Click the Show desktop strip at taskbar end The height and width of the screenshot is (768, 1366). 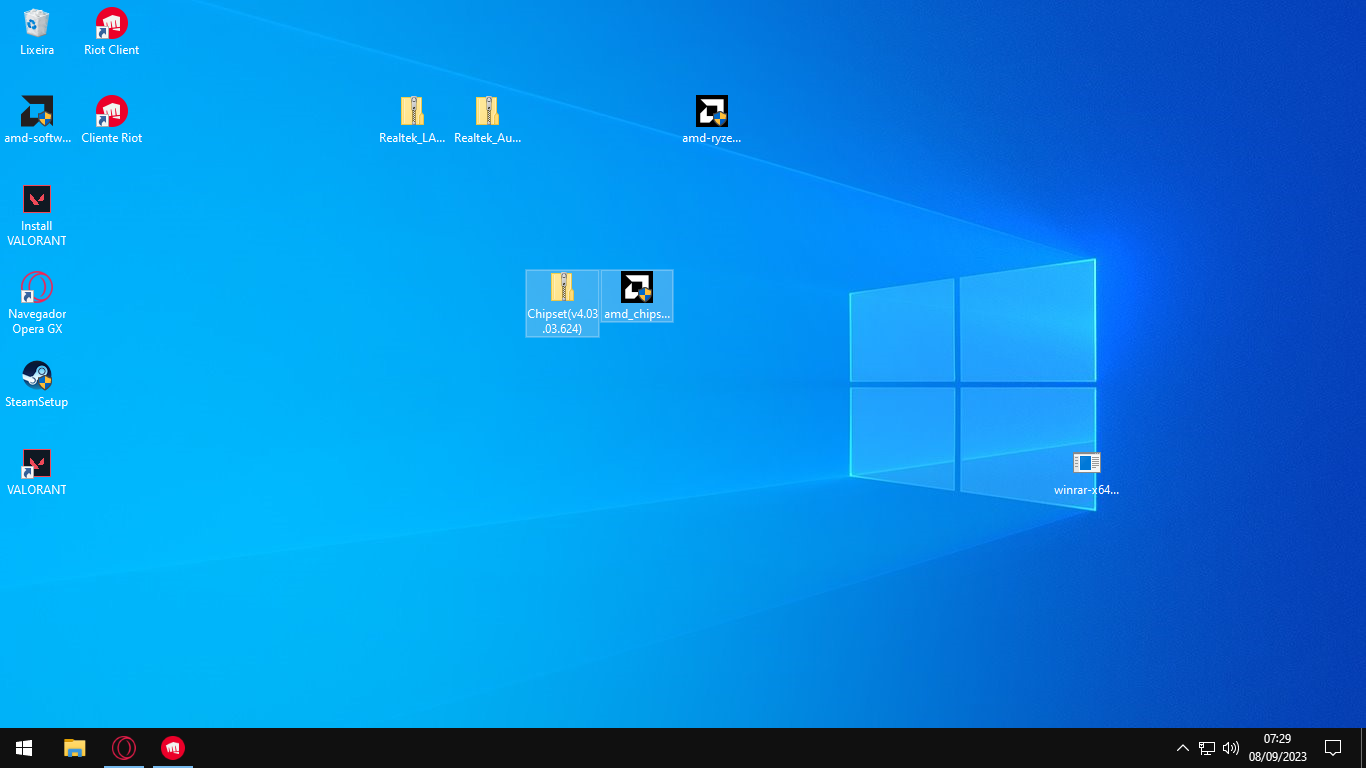click(1363, 748)
